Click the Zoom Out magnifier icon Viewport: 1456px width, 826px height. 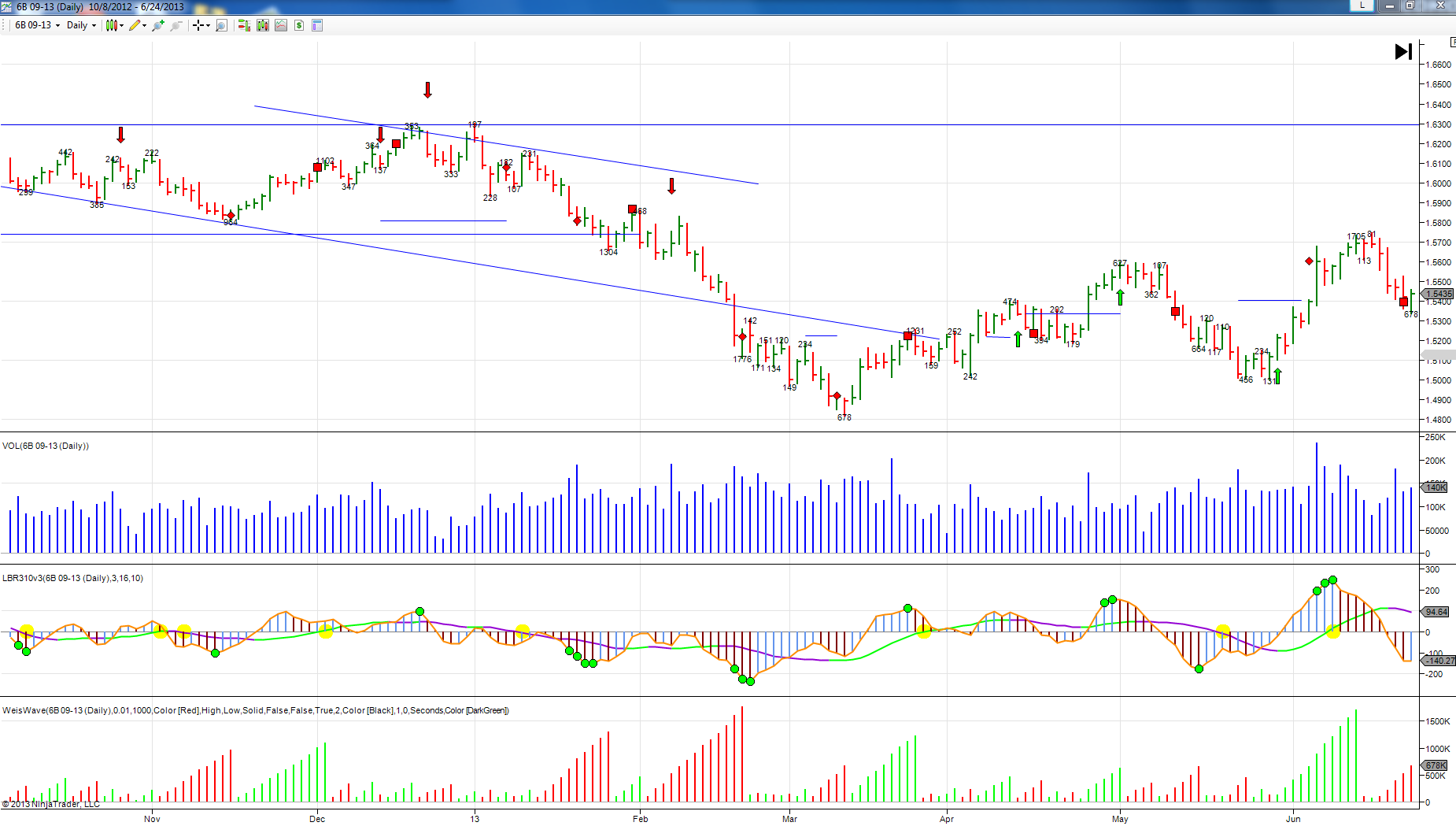(176, 25)
